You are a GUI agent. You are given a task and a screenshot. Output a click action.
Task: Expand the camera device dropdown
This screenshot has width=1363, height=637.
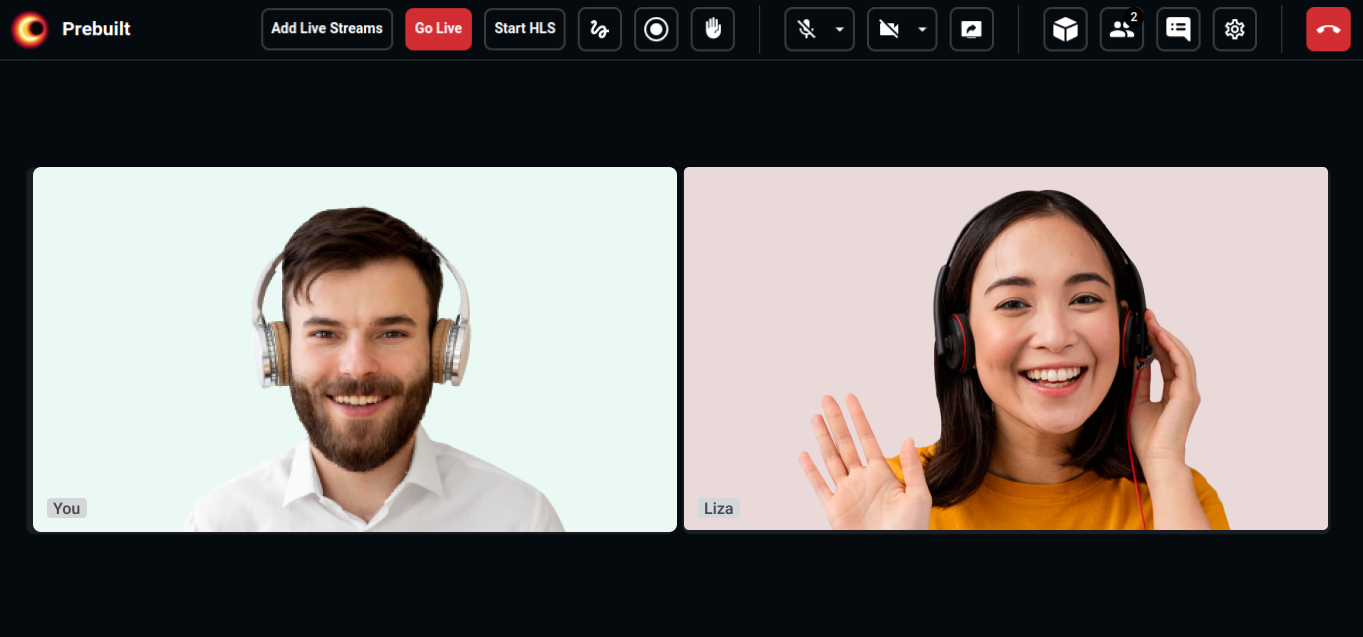[x=923, y=29]
